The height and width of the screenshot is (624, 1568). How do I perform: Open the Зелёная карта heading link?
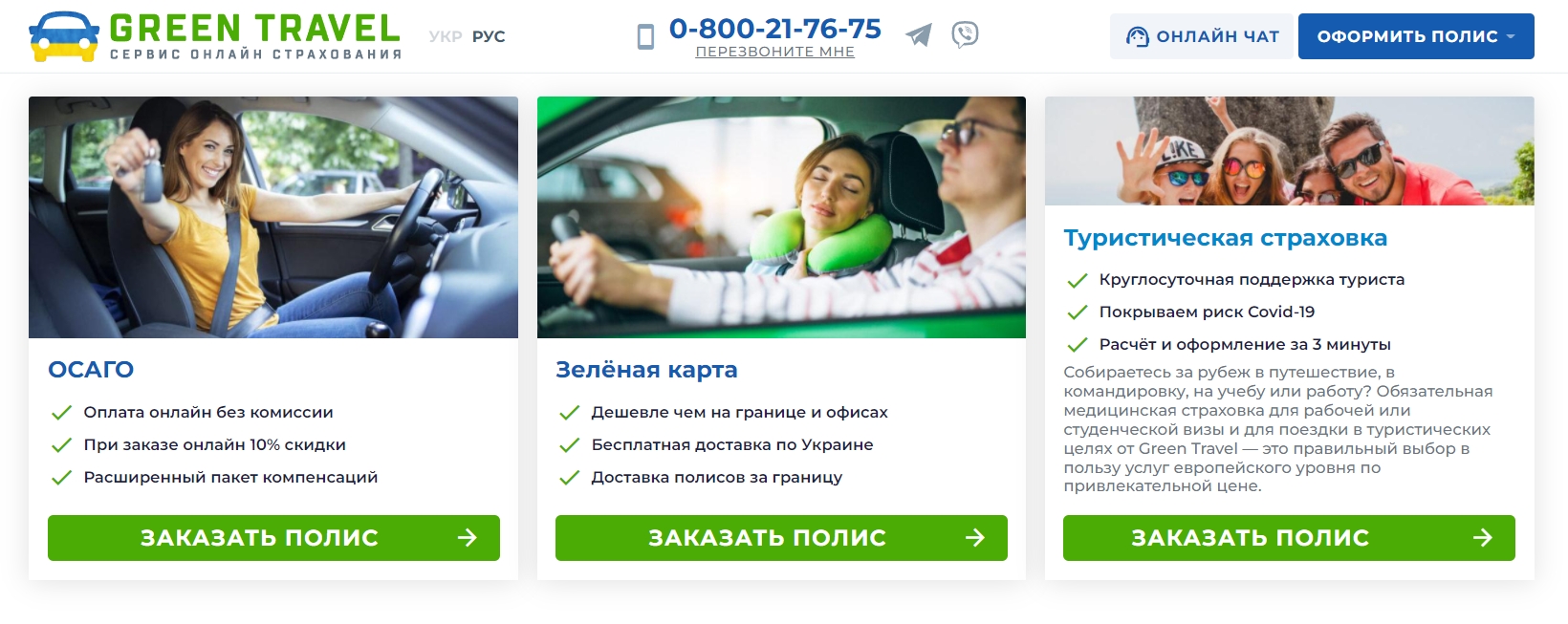[x=646, y=370]
